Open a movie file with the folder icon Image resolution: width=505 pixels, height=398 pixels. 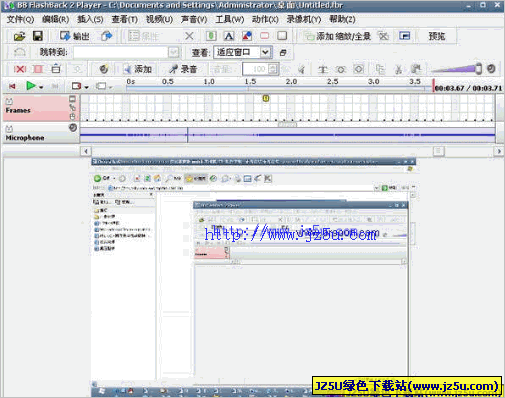click(19, 36)
